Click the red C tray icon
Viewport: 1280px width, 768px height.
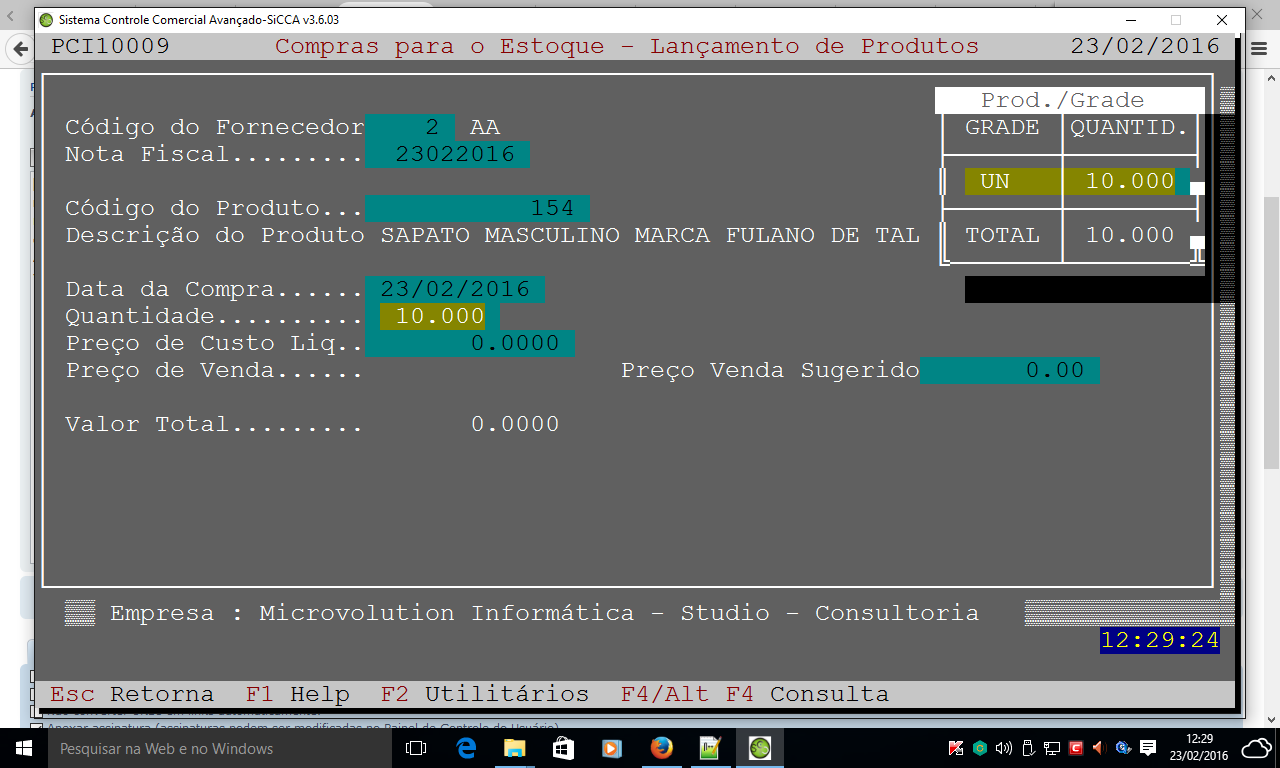(x=1076, y=748)
